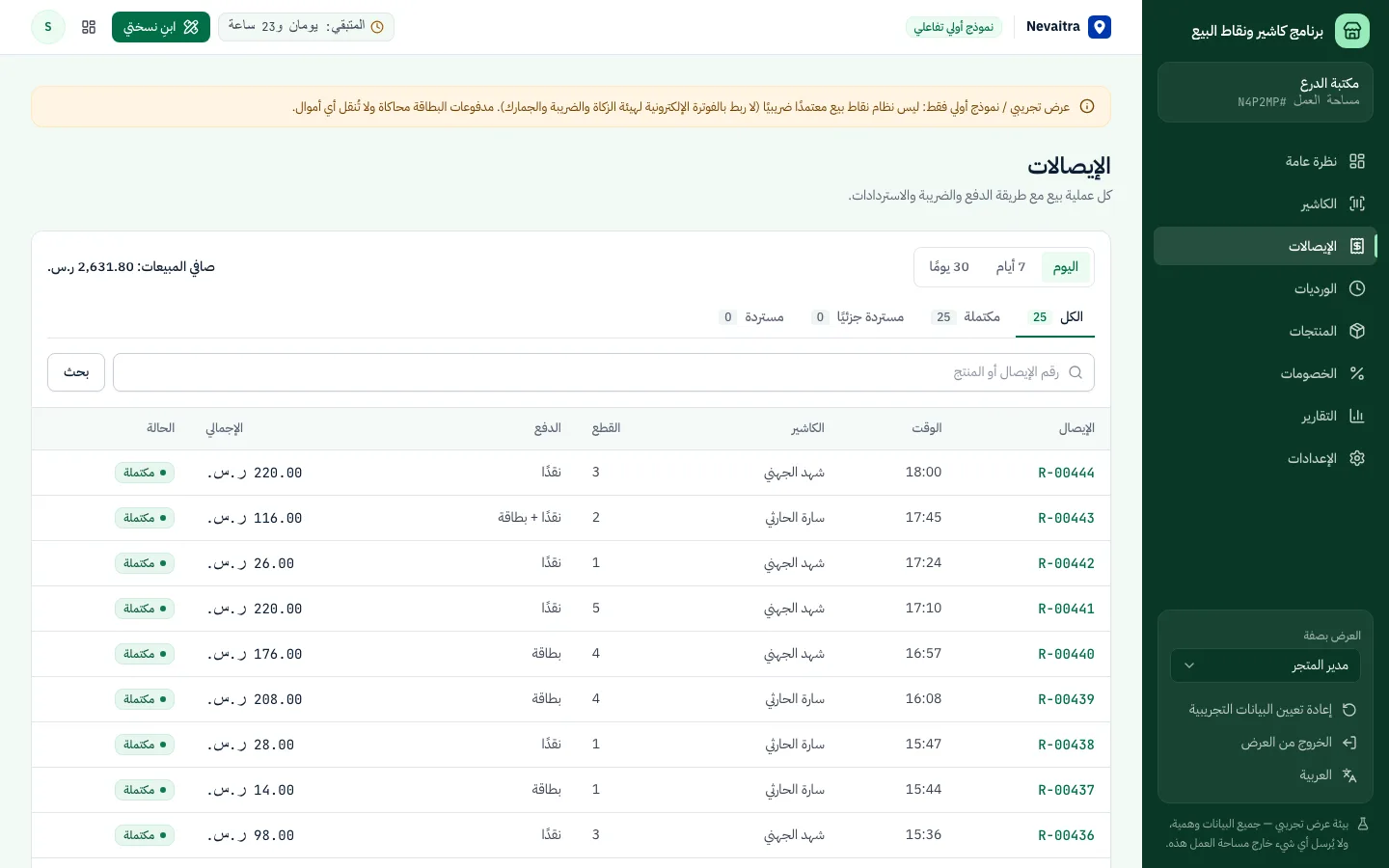Click the ابنِ نسختي button

(x=161, y=27)
